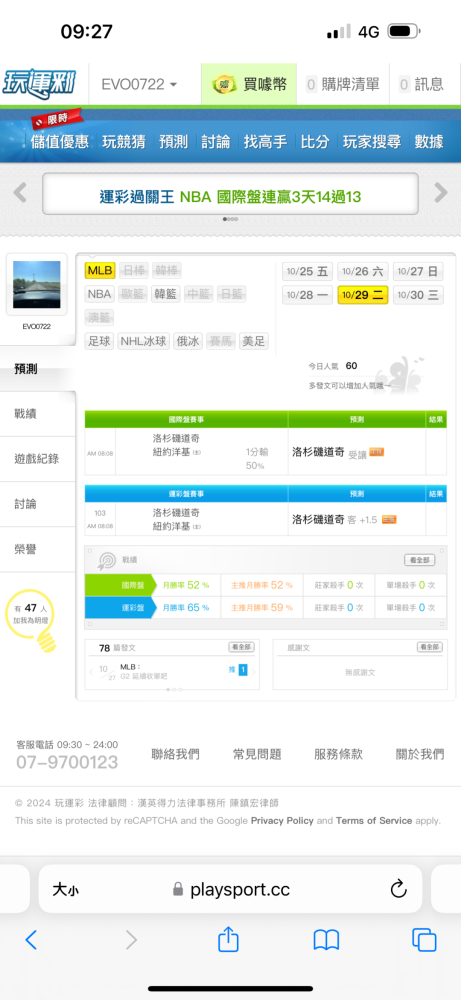Viewport: 461px width, 1000px height.
Task: Open 服務條款 footer link
Action: click(339, 754)
